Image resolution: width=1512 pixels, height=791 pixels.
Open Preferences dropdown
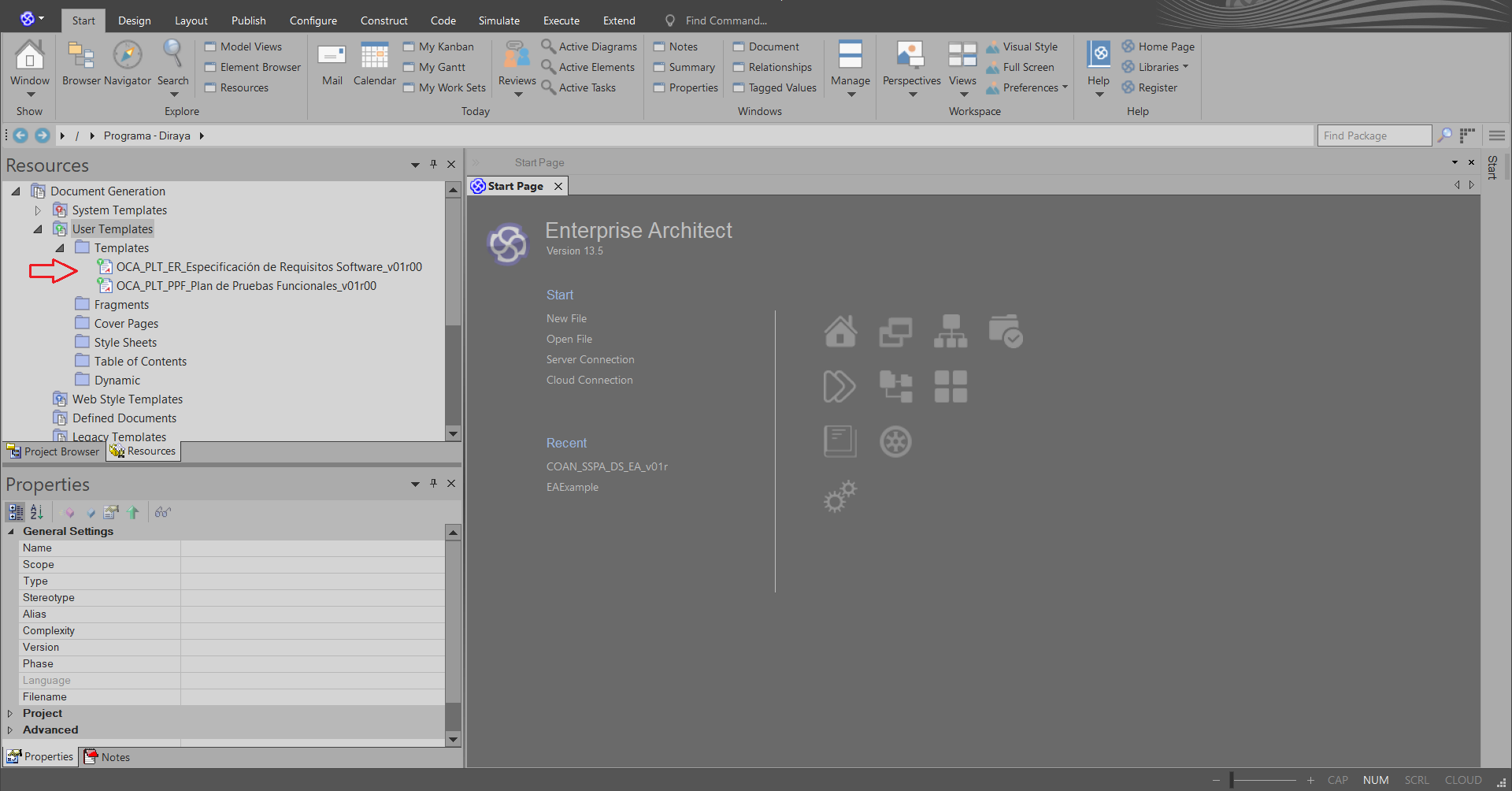click(x=1026, y=87)
